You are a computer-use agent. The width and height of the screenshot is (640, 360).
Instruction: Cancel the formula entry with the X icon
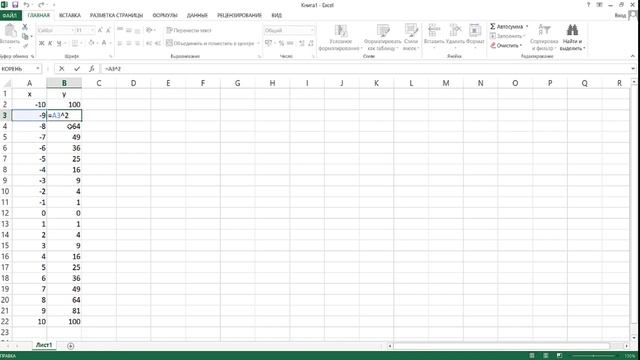click(62, 69)
